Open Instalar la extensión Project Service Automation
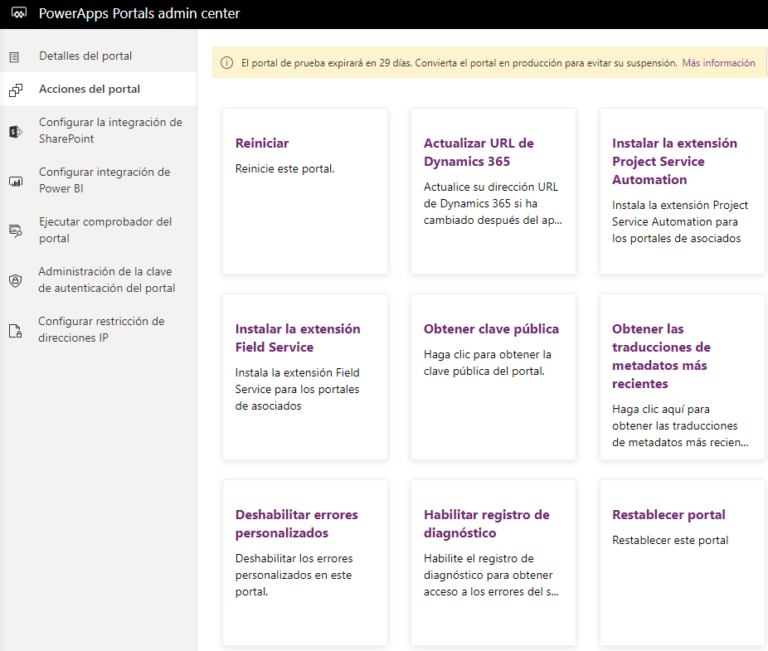 682,191
